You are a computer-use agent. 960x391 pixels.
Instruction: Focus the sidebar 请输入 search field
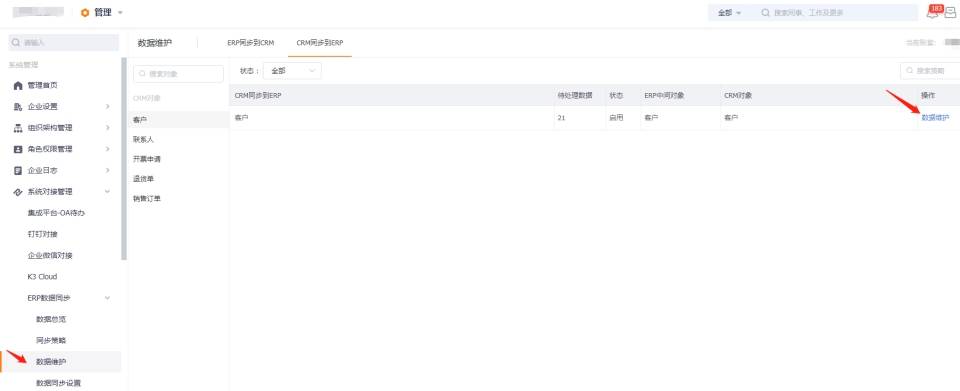(x=64, y=43)
